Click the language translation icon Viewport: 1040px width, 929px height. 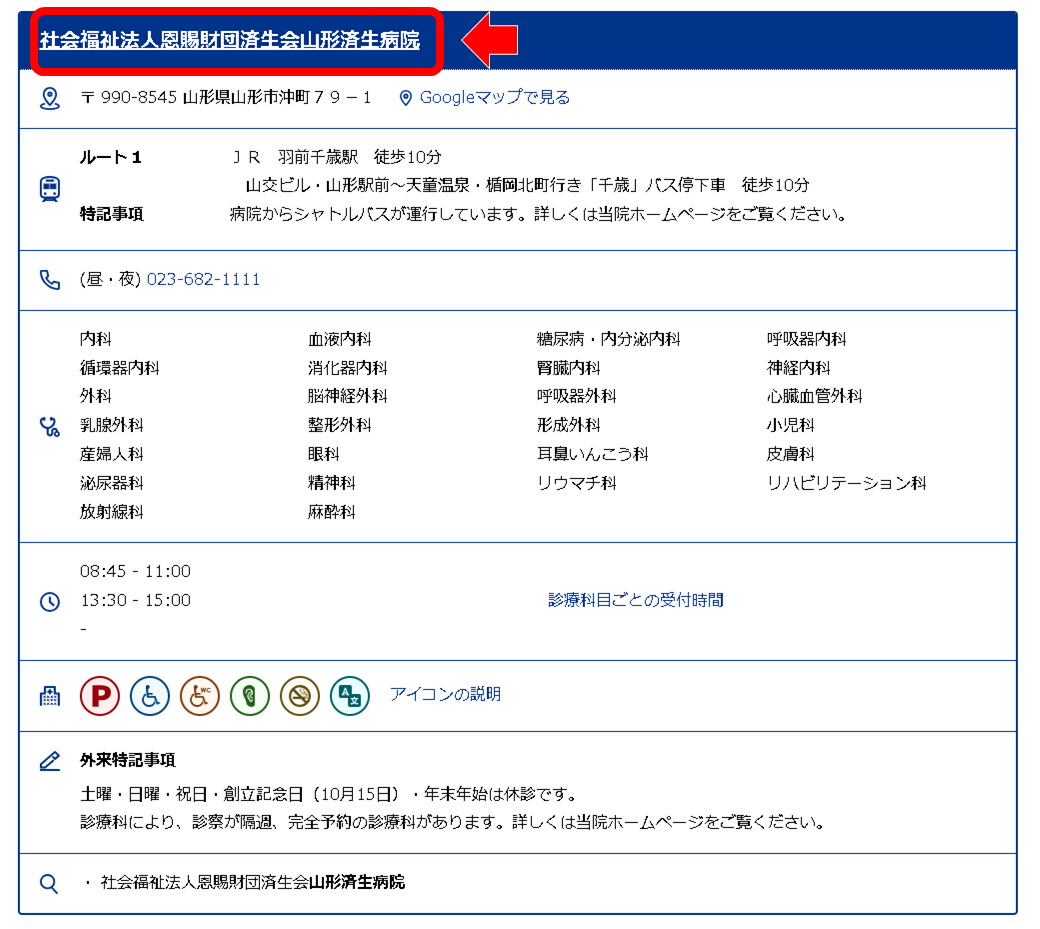coord(350,696)
